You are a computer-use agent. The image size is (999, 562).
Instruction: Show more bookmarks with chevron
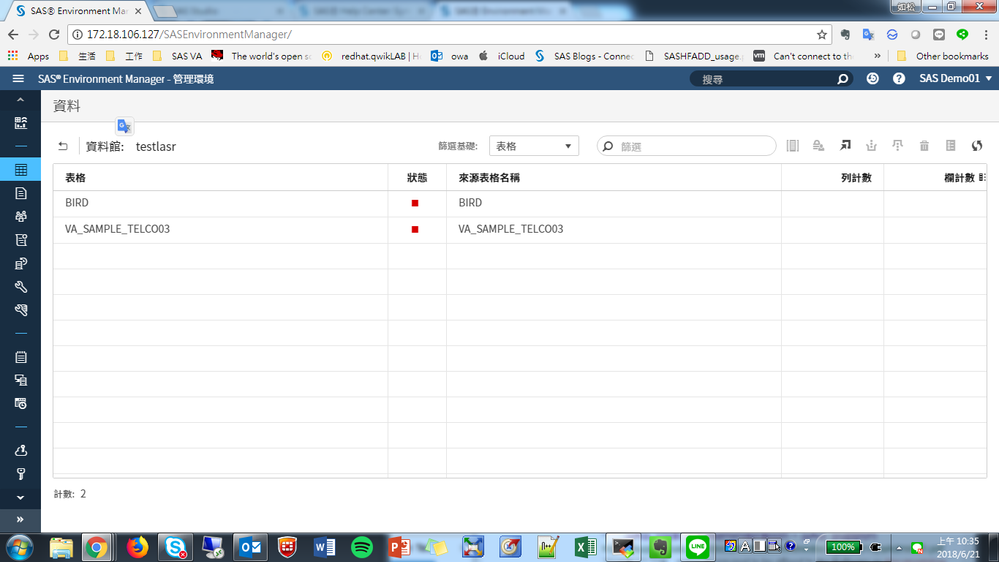pos(877,56)
